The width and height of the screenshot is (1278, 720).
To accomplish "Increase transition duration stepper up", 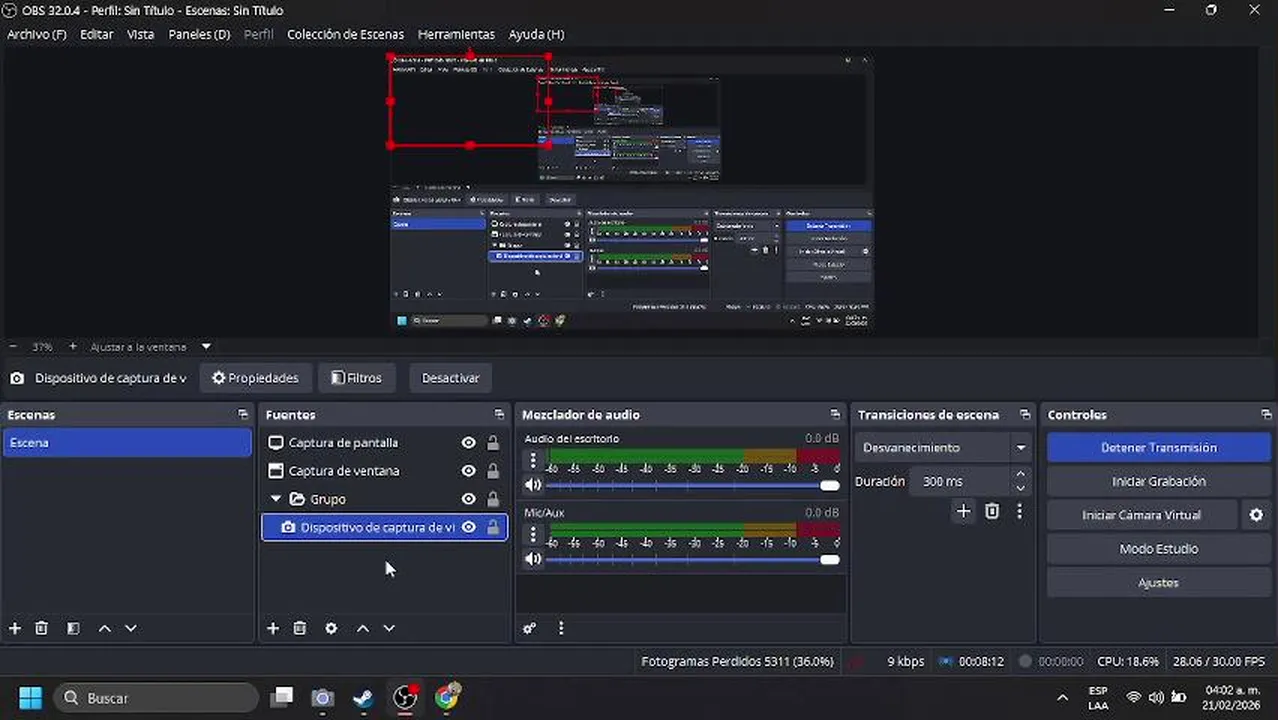I will (x=1020, y=474).
